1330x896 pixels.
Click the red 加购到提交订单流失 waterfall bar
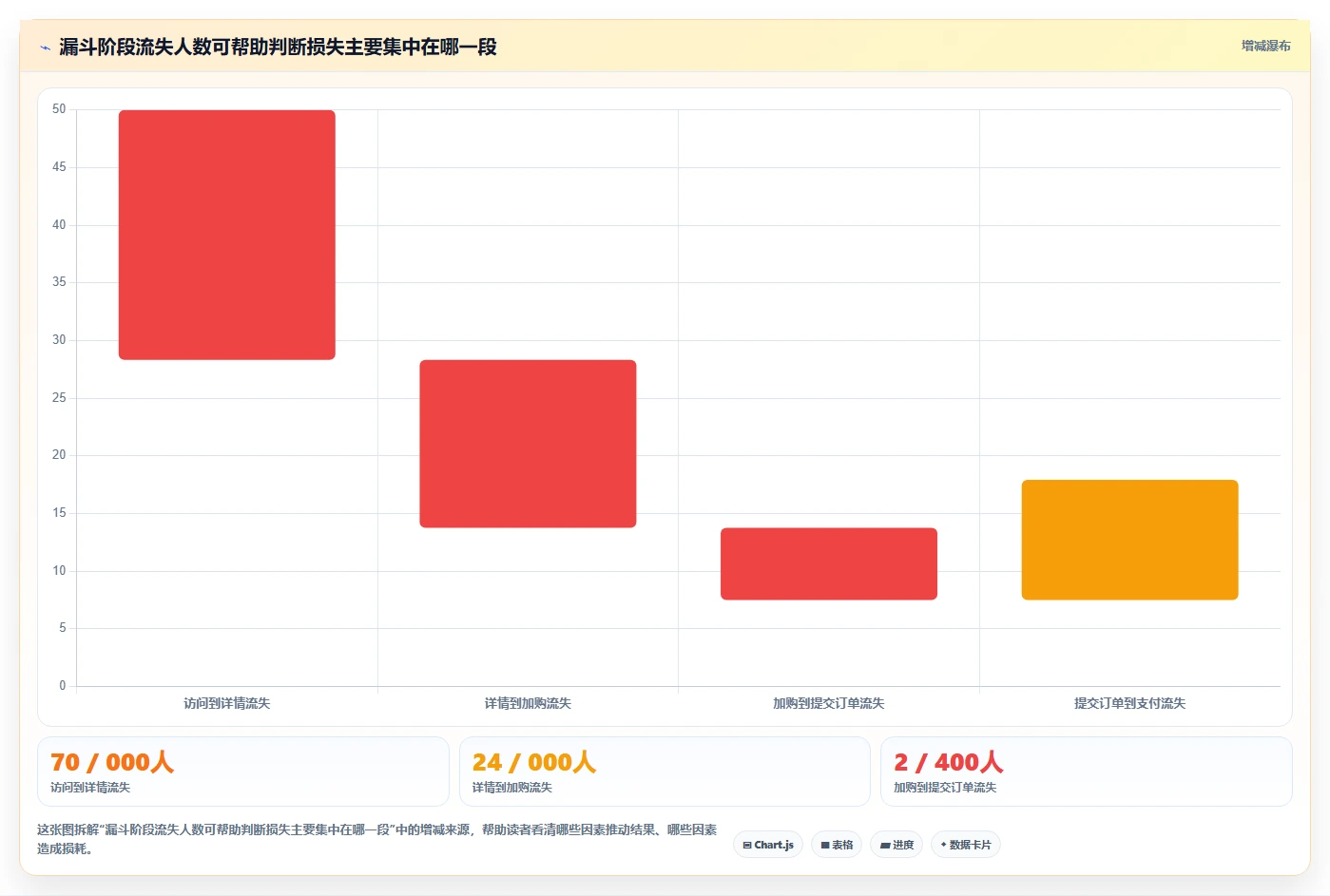pyautogui.click(x=829, y=563)
